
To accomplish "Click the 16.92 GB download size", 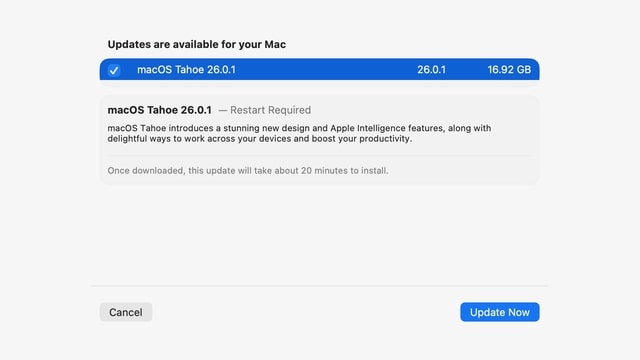I will [x=509, y=70].
